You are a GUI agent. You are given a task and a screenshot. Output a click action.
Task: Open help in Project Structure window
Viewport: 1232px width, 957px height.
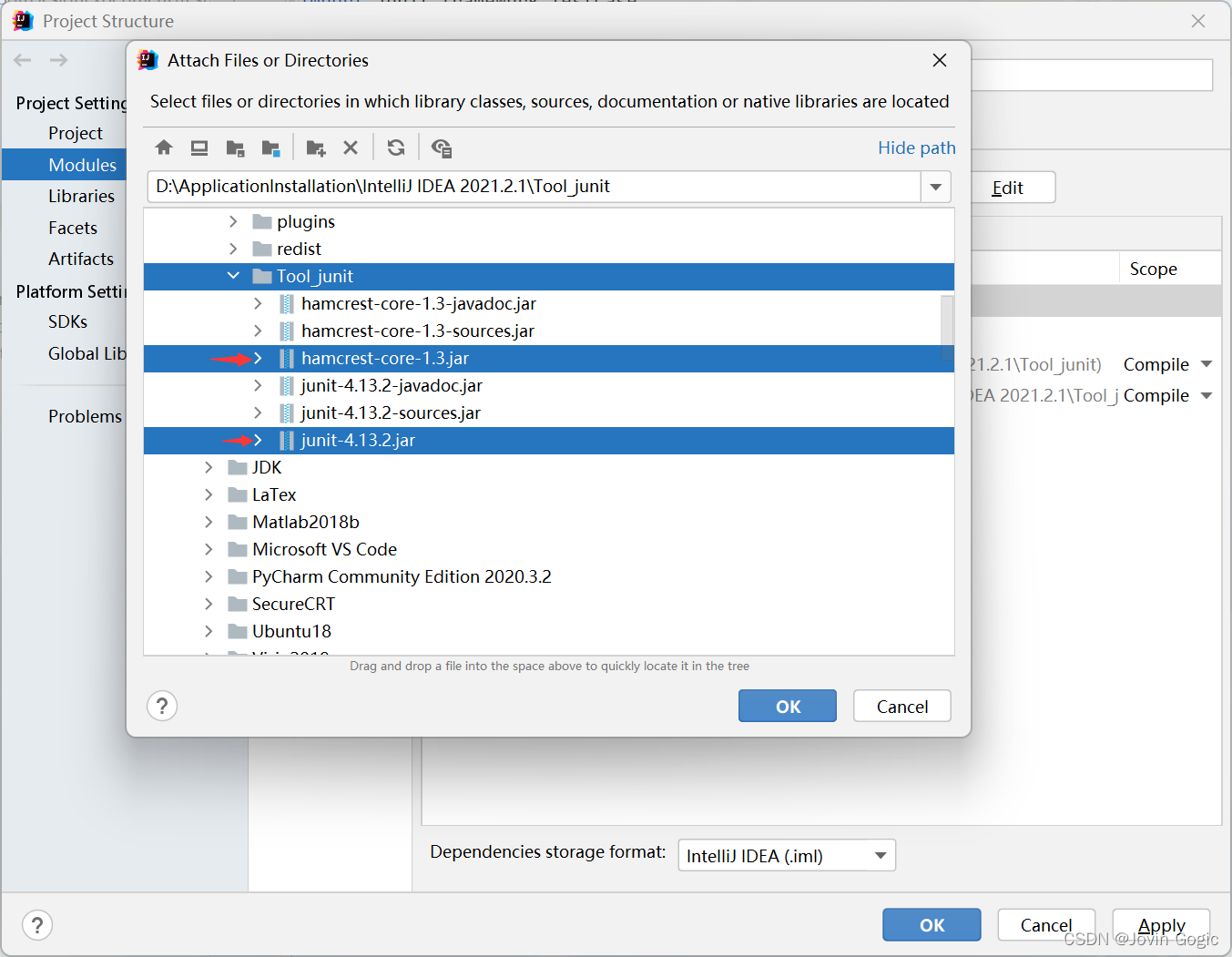[x=37, y=925]
